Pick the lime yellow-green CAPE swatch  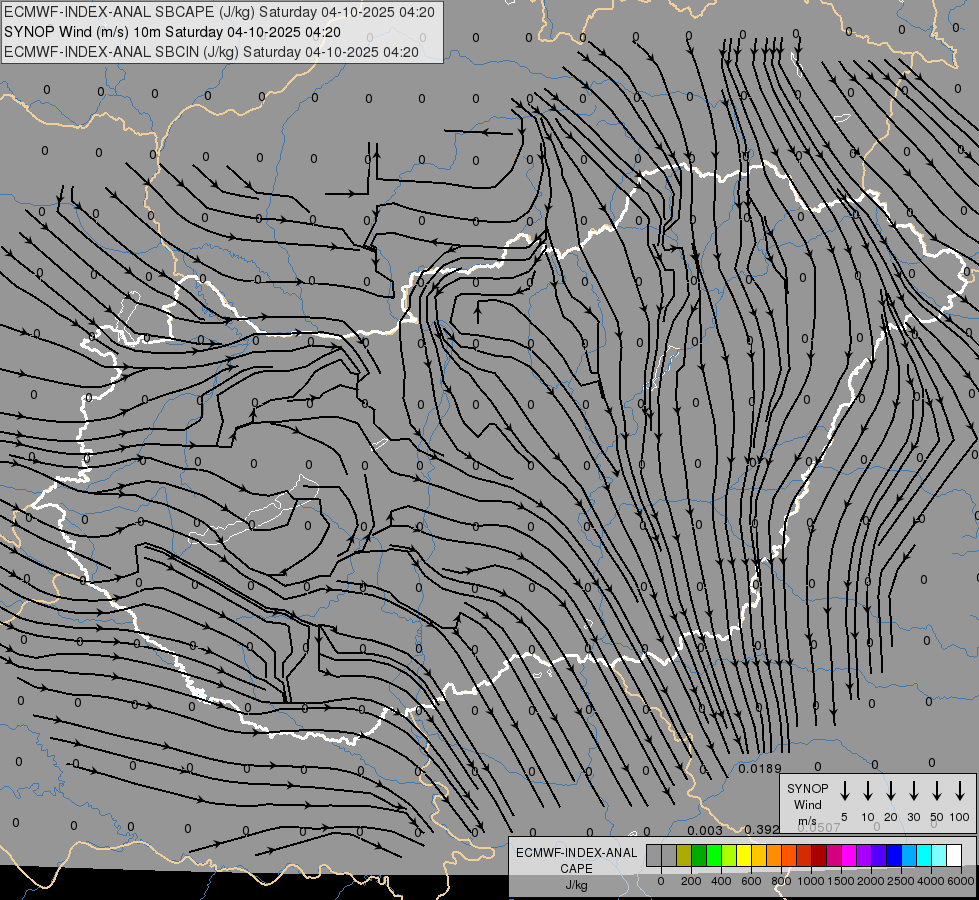(x=729, y=855)
